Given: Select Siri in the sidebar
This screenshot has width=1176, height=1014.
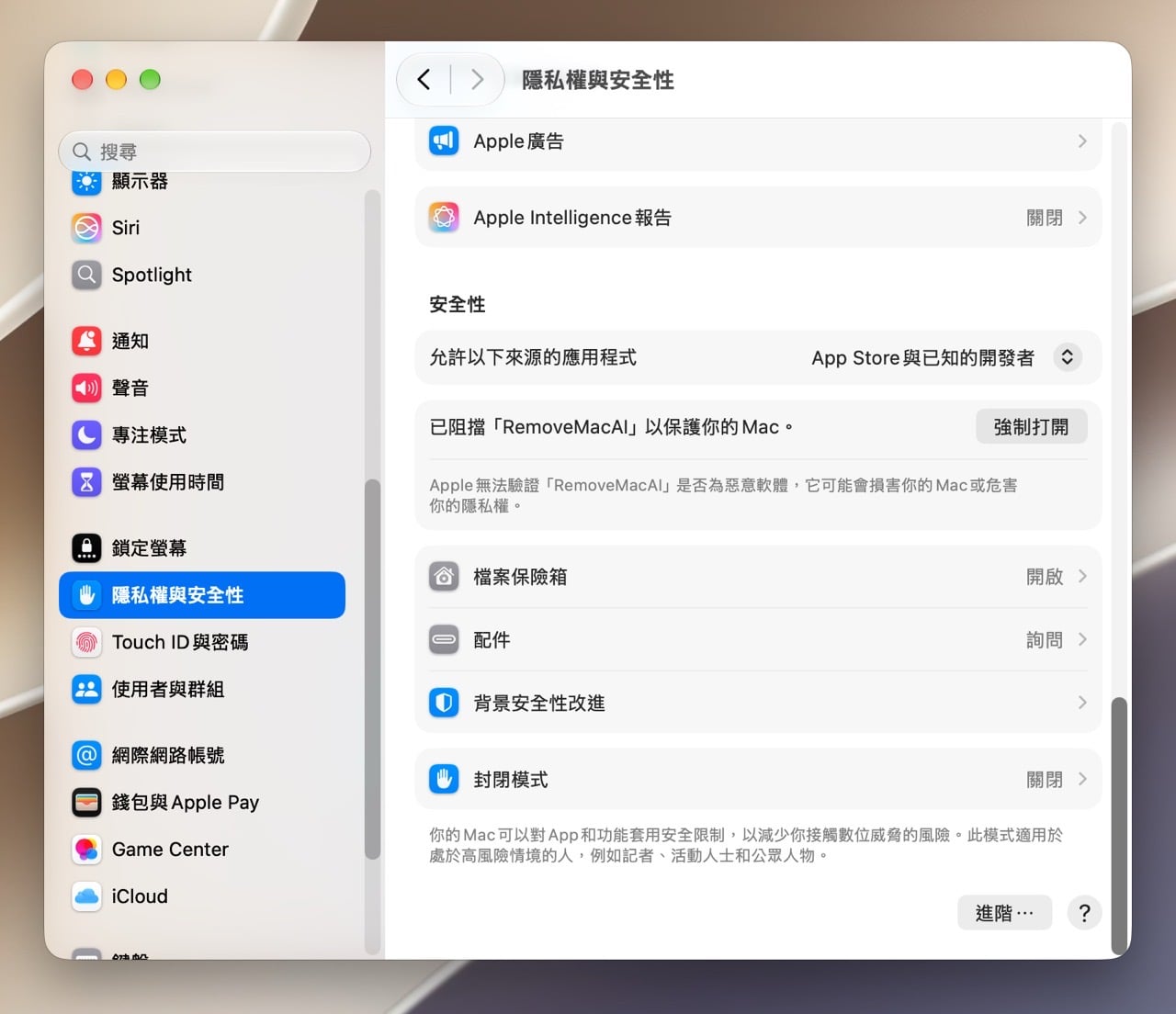Looking at the screenshot, I should (x=202, y=228).
